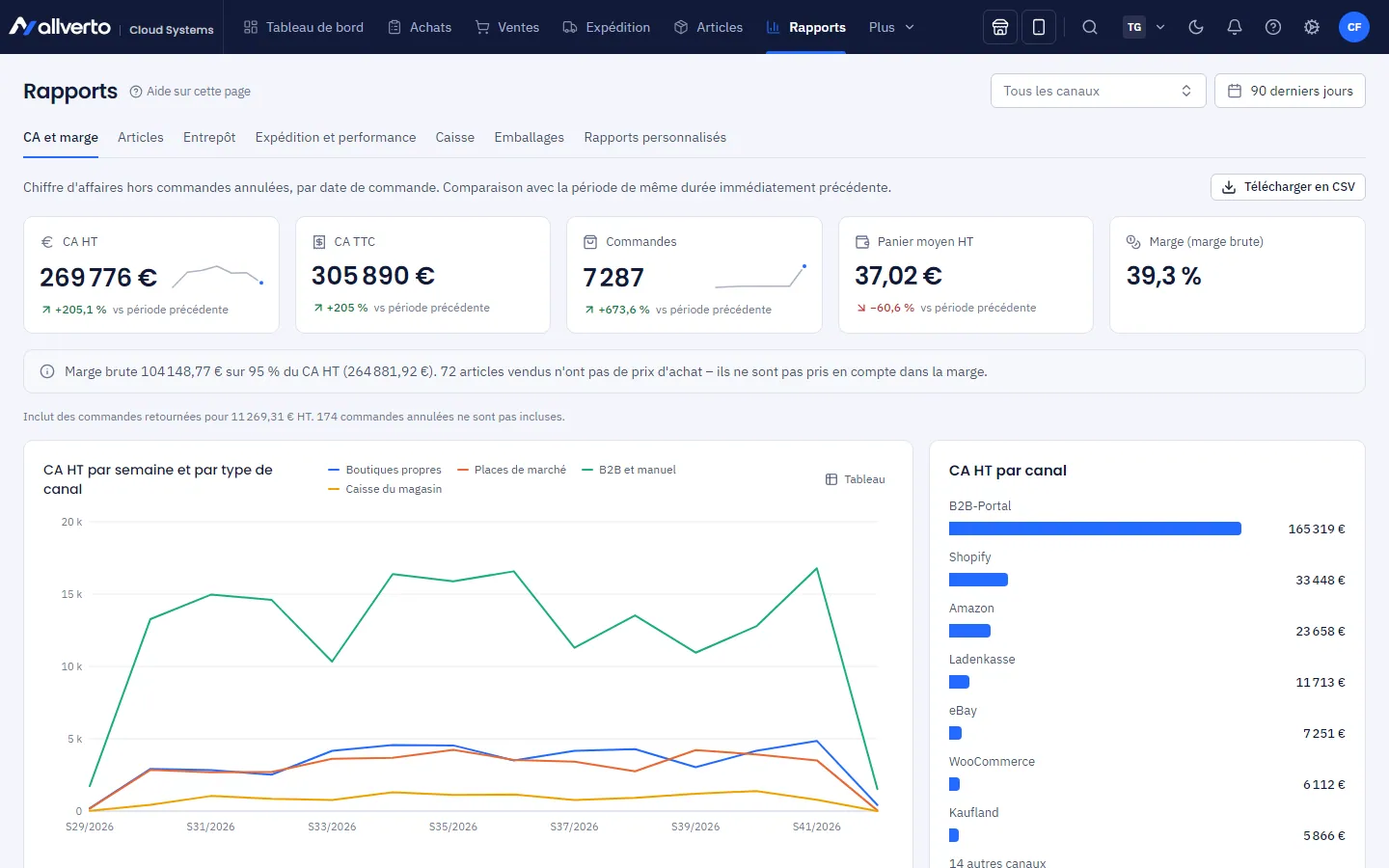Switch to the Emballages tab
1389x868 pixels.
pos(530,137)
